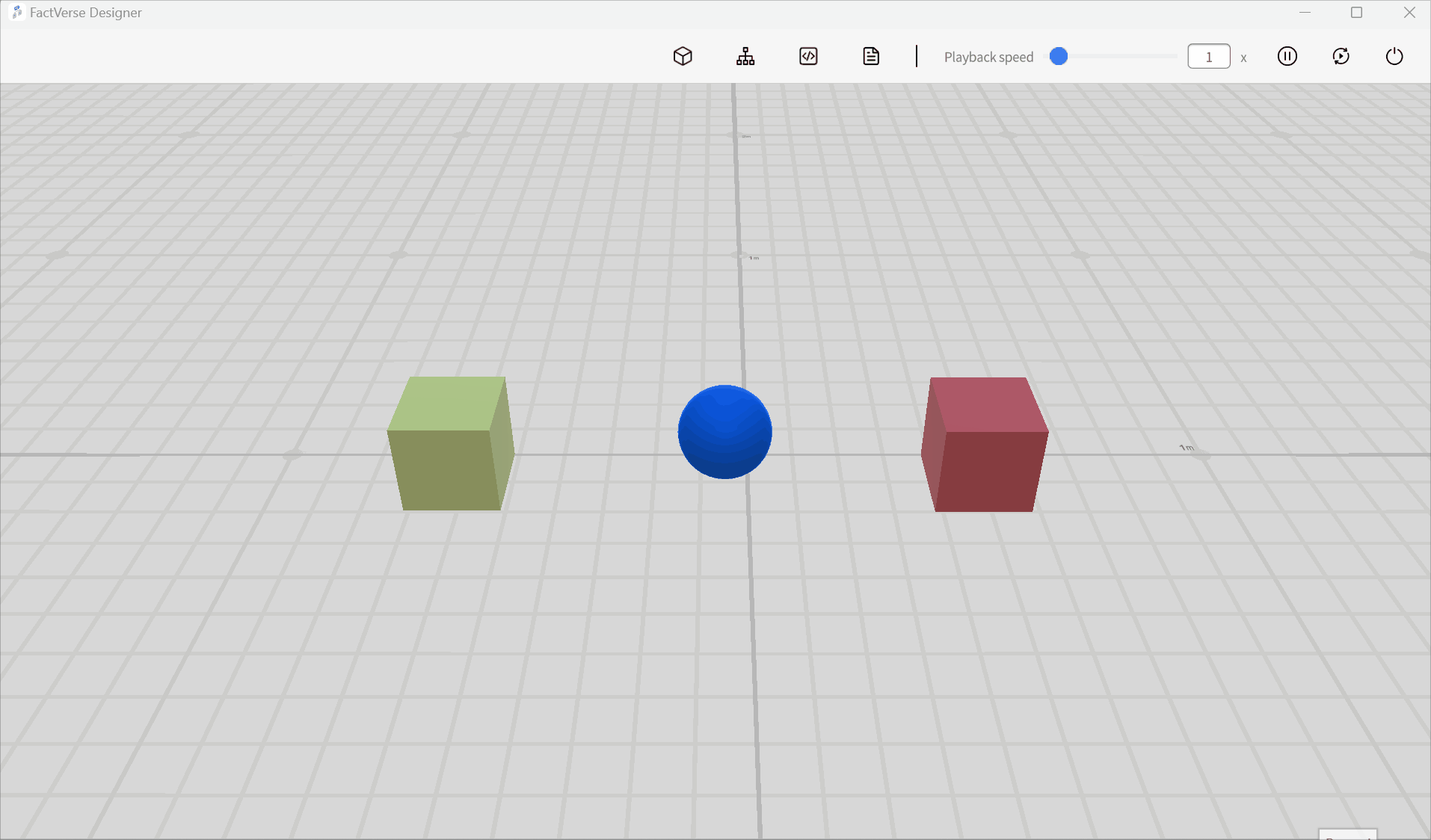This screenshot has height=840, width=1431.
Task: Open the scene hierarchy panel
Action: click(745, 56)
